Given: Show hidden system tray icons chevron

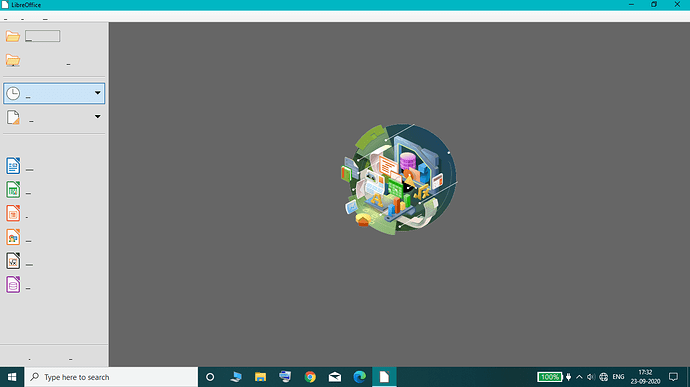Looking at the screenshot, I should pyautogui.click(x=579, y=377).
